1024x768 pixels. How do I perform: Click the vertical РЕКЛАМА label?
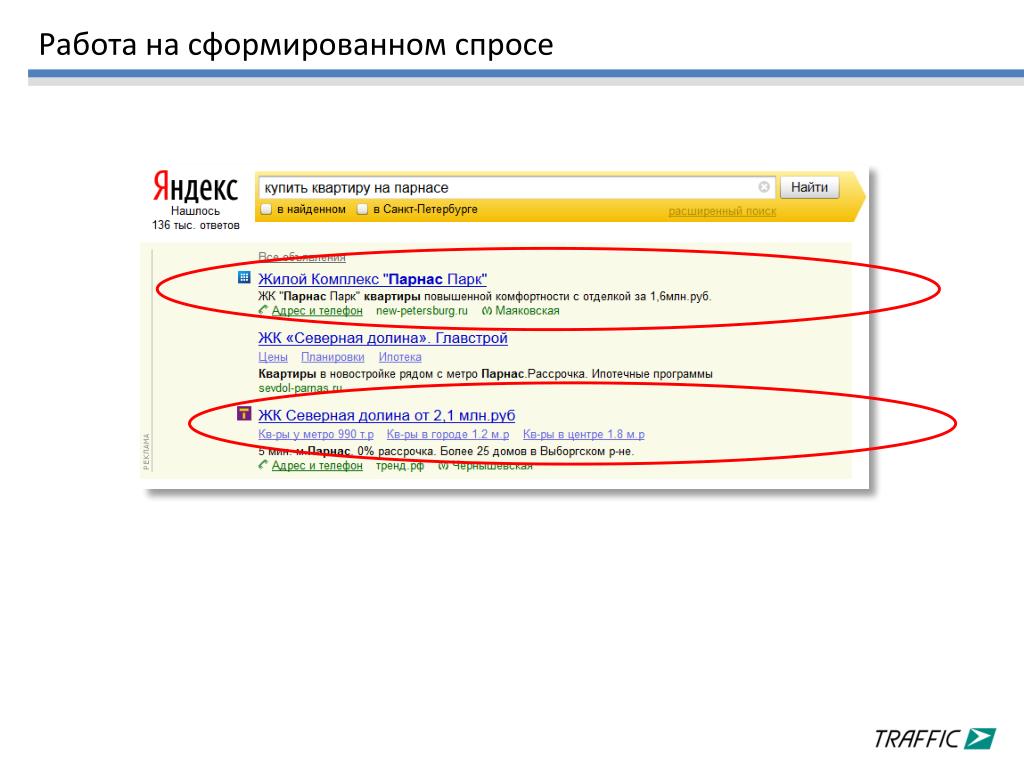coord(146,451)
